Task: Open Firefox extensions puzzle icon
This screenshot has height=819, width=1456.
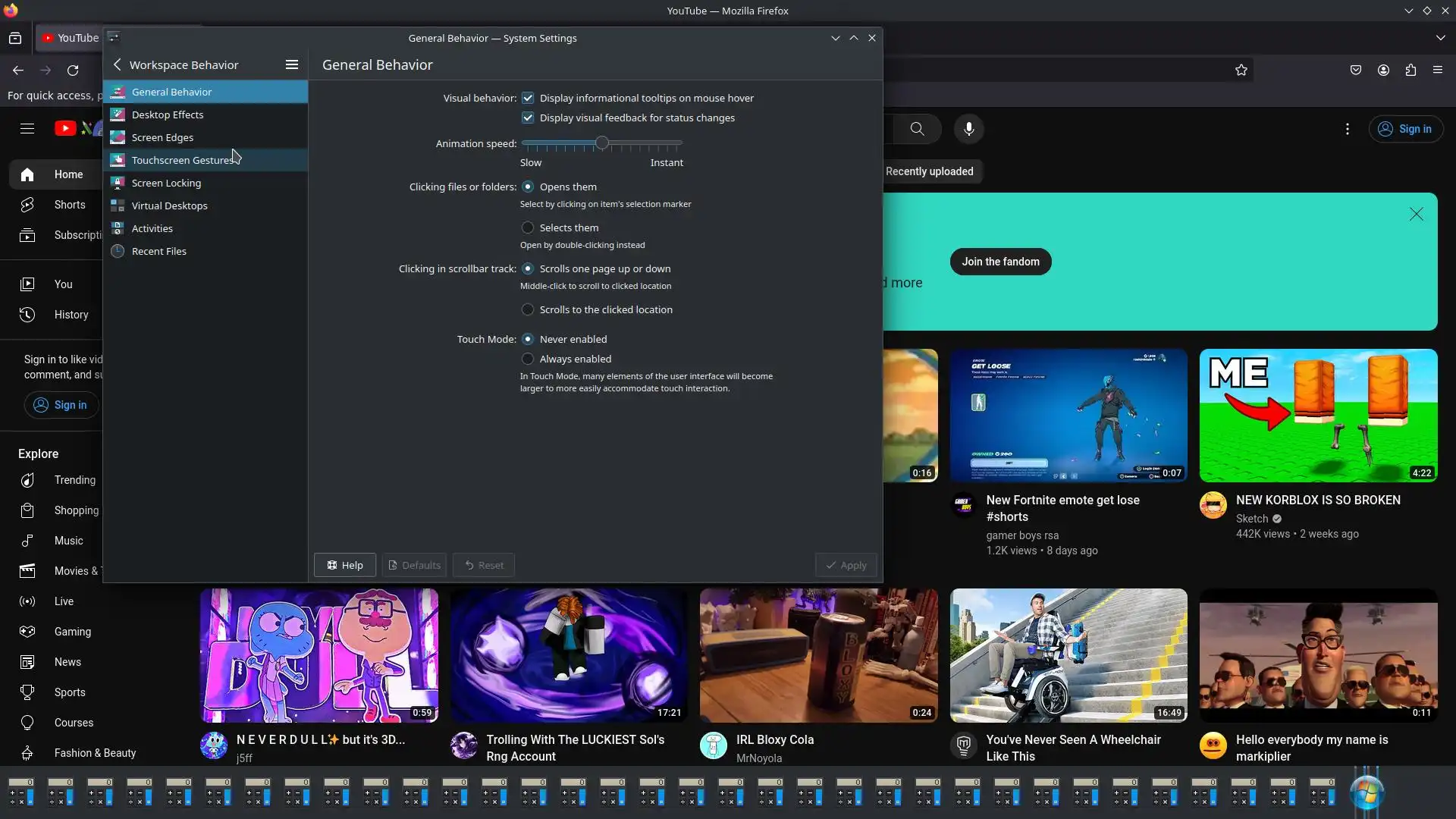Action: pos(1410,70)
